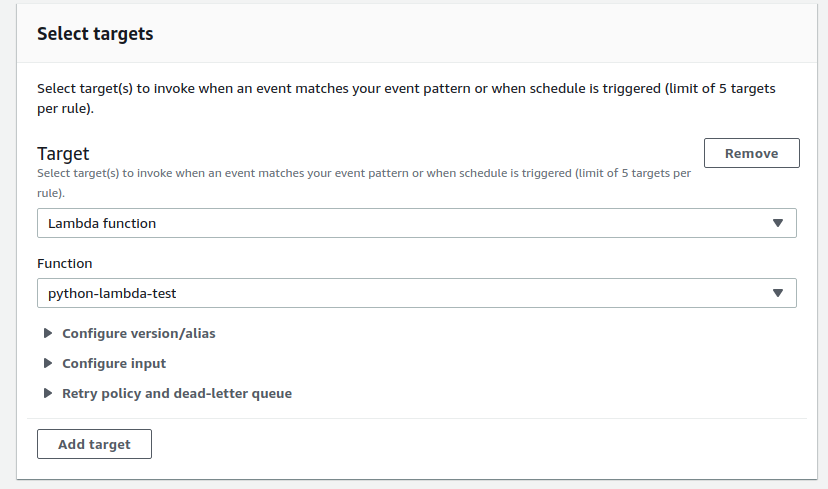The image size is (828, 489).
Task: Open the Lambda function target type dropdown
Action: tap(416, 223)
